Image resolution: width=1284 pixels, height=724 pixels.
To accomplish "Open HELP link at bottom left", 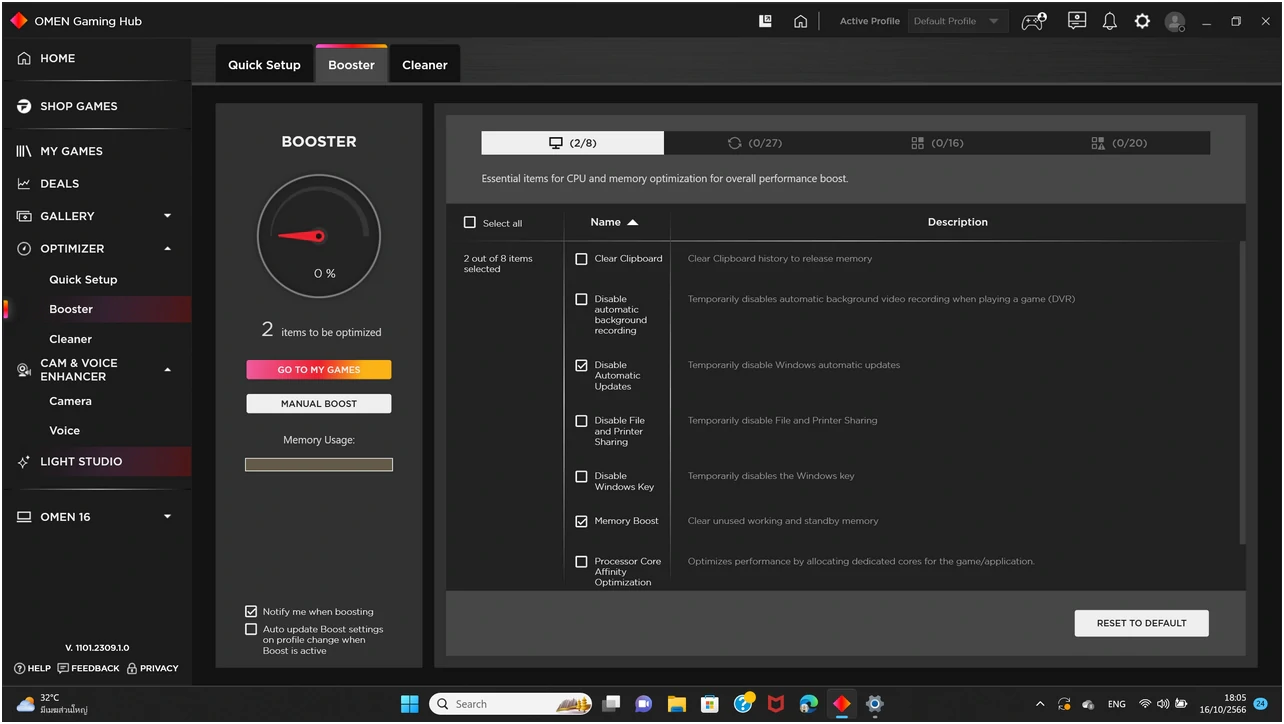I will point(33,668).
